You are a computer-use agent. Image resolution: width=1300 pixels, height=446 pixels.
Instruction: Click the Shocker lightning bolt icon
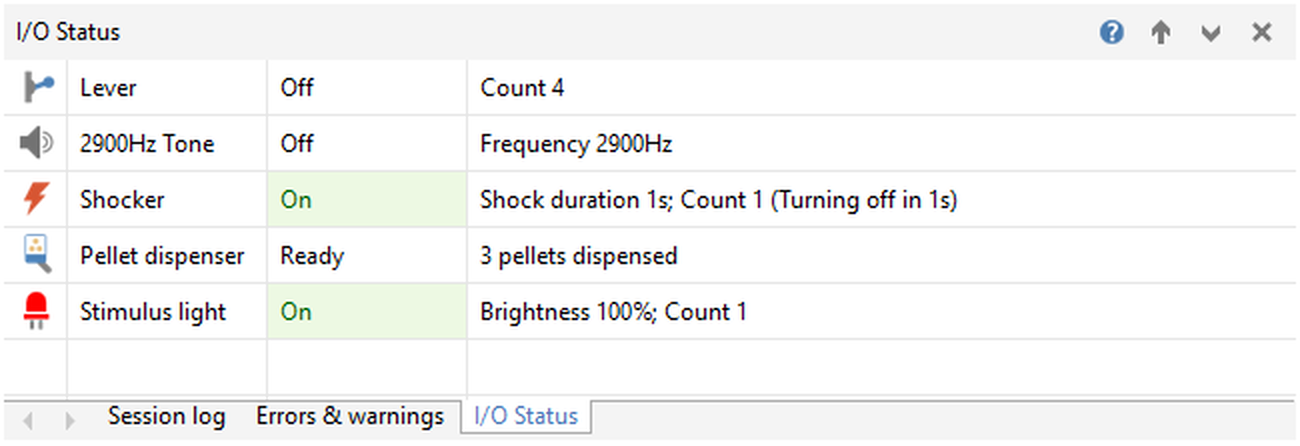pyautogui.click(x=36, y=200)
